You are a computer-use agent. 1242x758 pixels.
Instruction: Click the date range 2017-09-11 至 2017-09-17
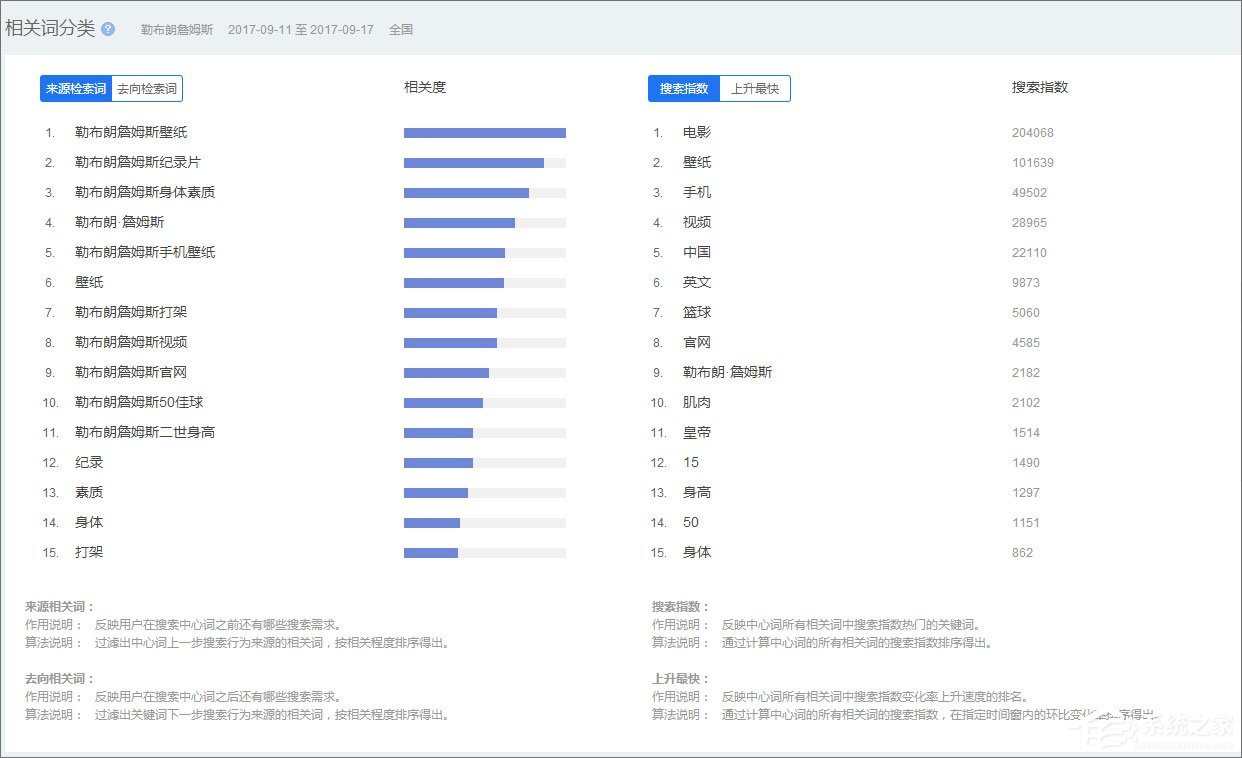click(300, 29)
